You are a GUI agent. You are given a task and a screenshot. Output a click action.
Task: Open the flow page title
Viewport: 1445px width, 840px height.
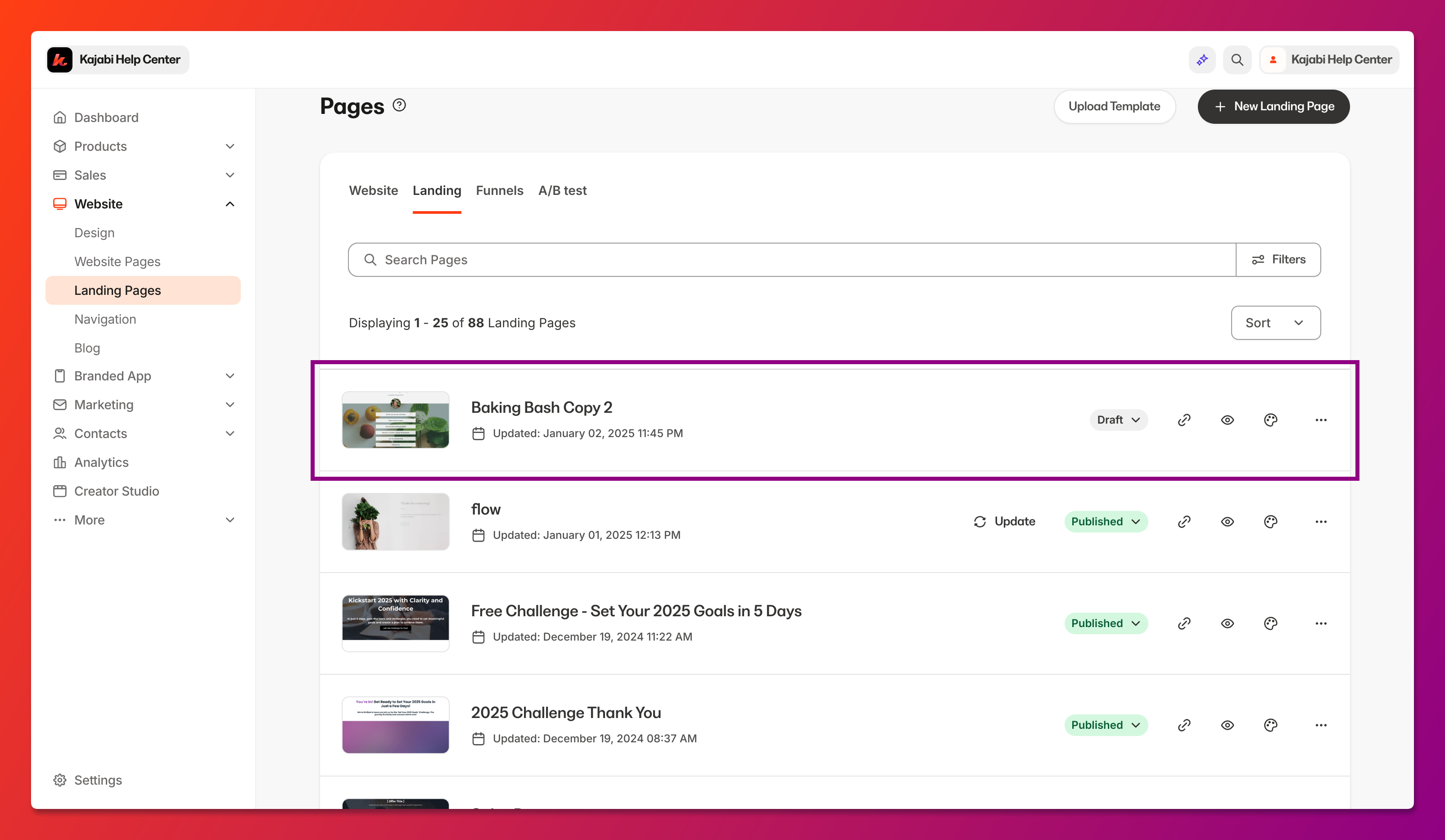click(486, 509)
